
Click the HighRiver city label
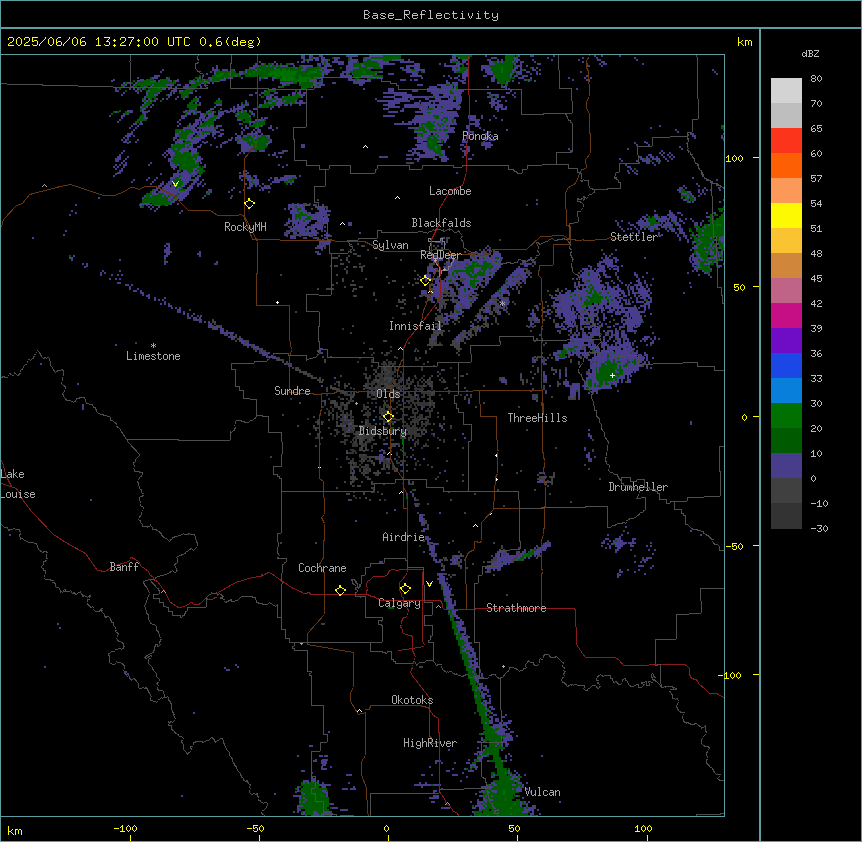click(x=430, y=743)
